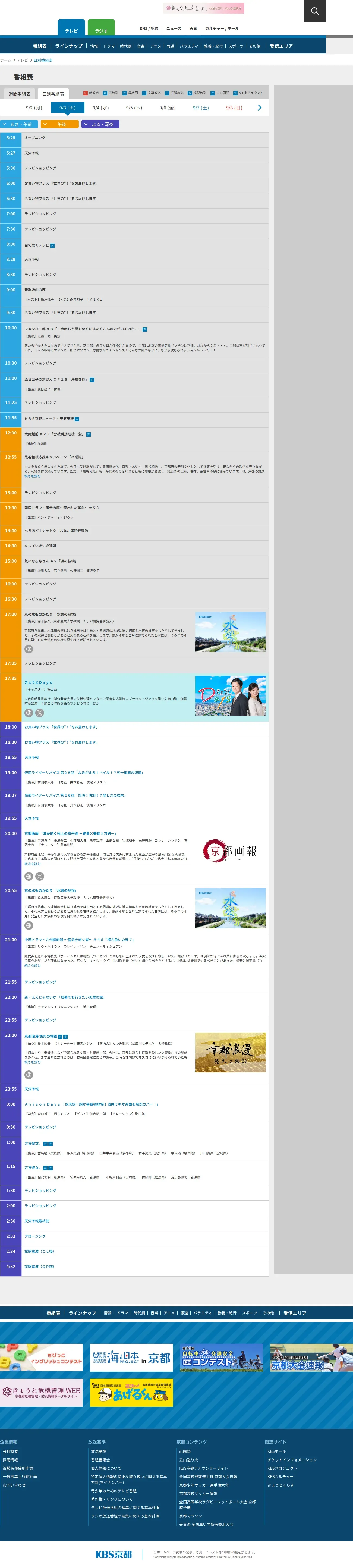Expand あさ・午前 time section
Viewport: 353px width, 1568px height.
click(19, 124)
